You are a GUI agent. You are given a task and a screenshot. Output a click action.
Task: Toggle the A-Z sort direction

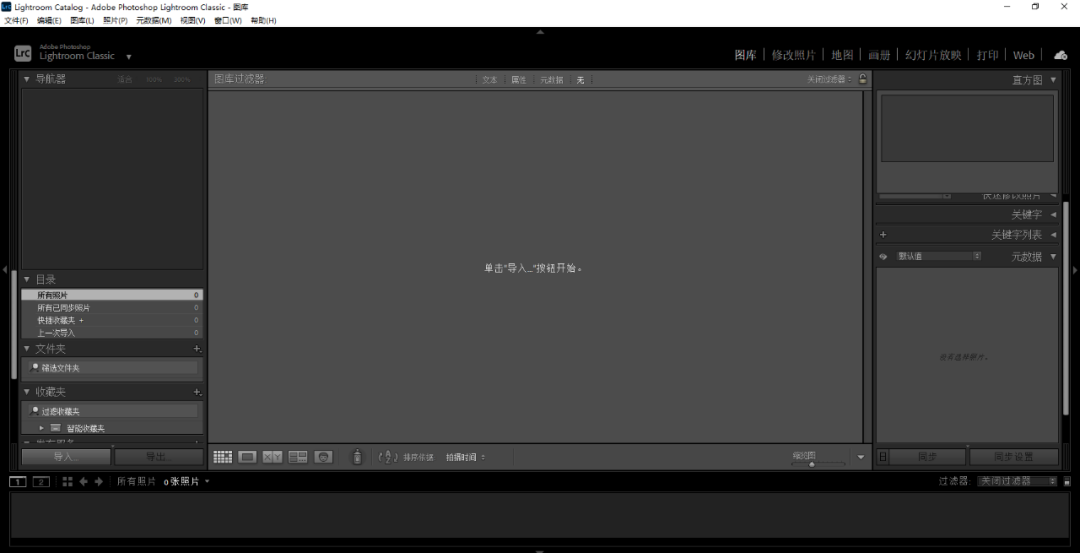(x=388, y=457)
